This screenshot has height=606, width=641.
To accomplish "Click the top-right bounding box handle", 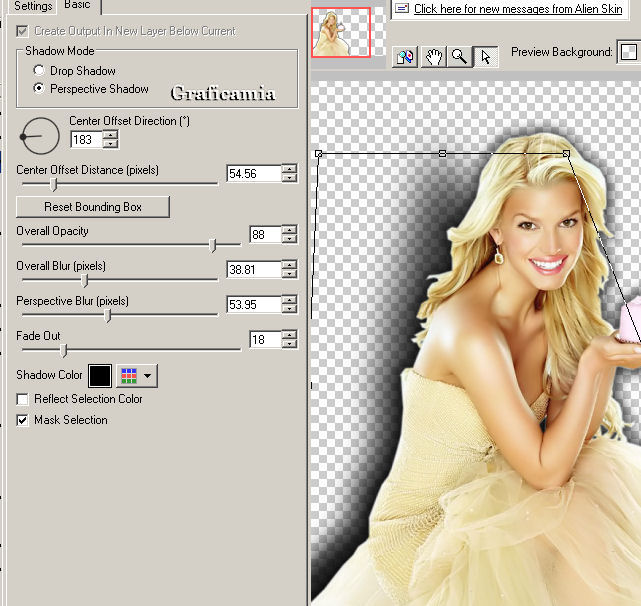I will (566, 154).
